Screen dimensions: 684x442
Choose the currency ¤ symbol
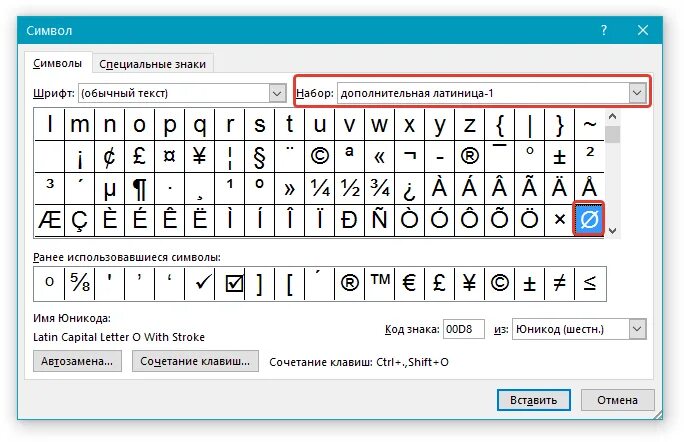click(170, 156)
